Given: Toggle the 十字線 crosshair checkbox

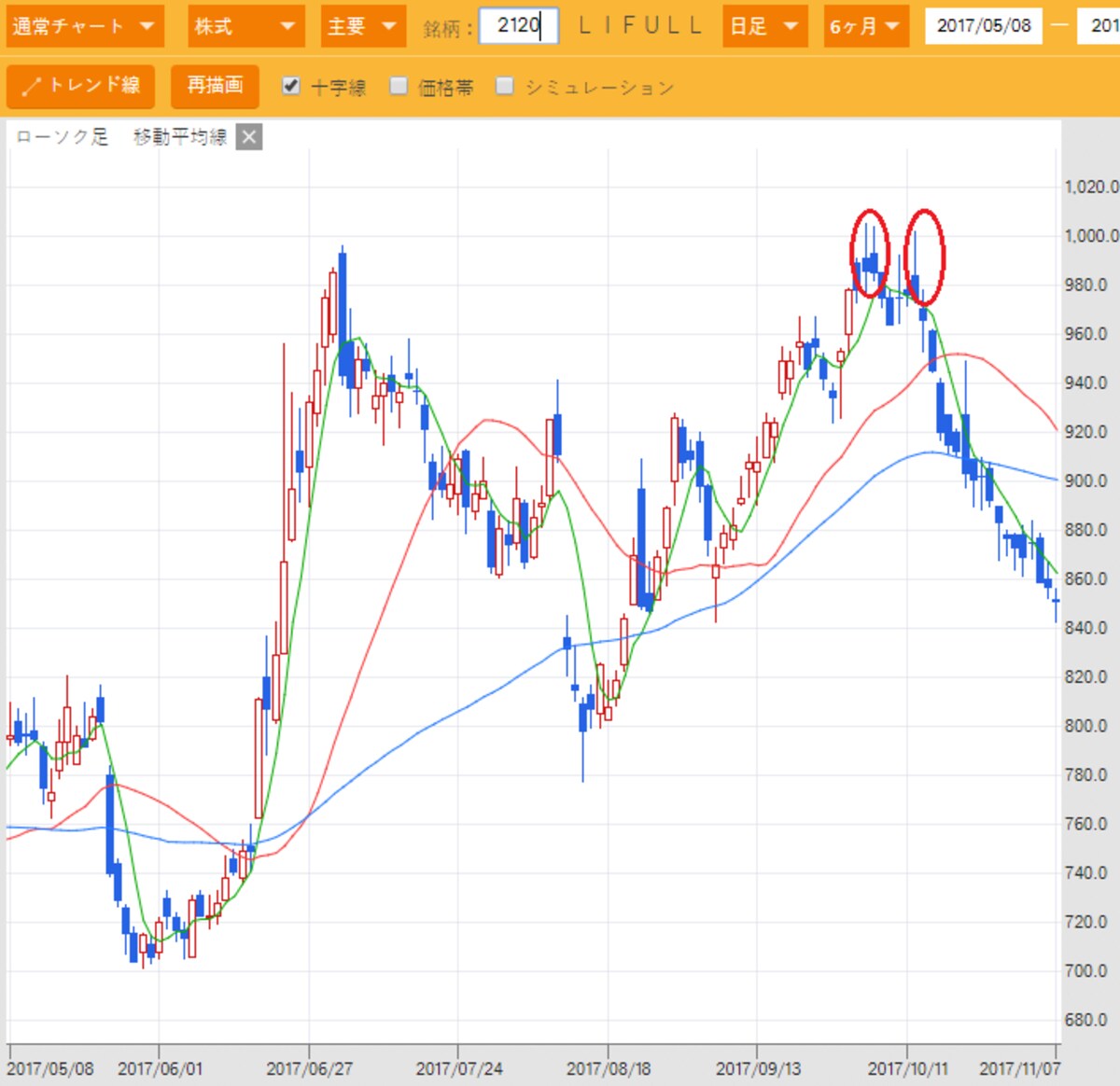Looking at the screenshot, I should (291, 86).
